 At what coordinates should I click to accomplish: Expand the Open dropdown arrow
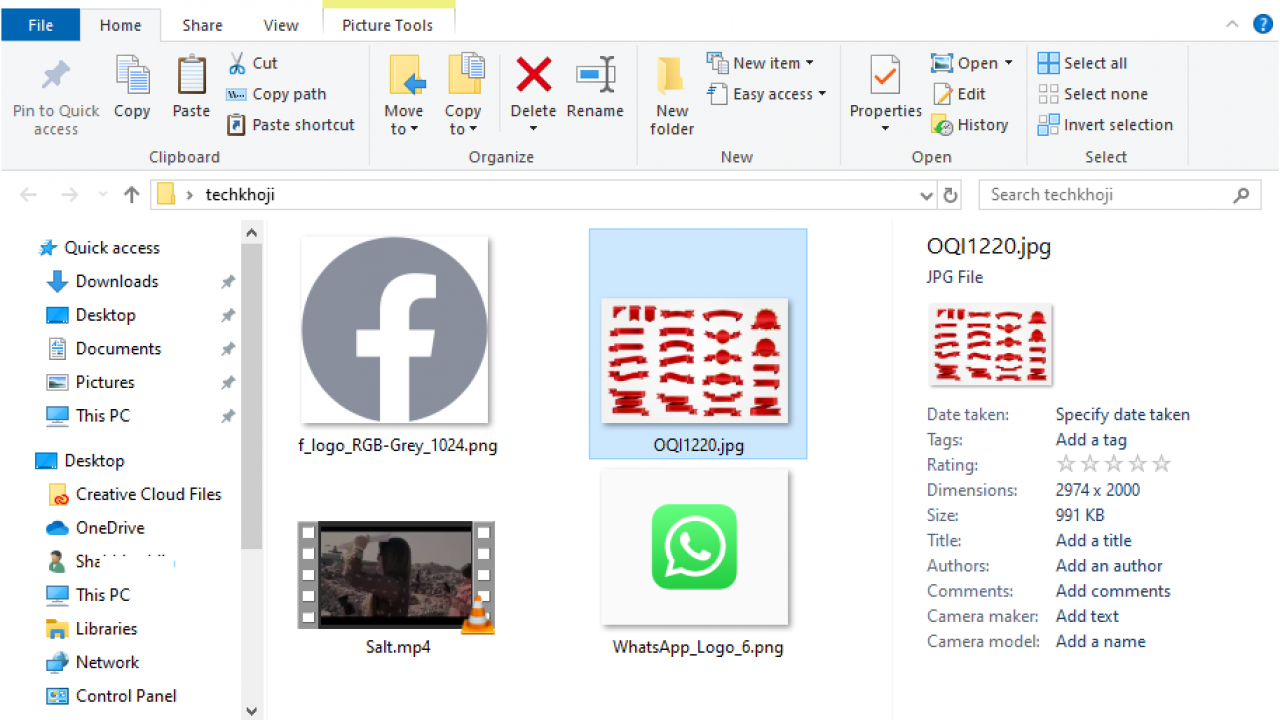click(1009, 63)
